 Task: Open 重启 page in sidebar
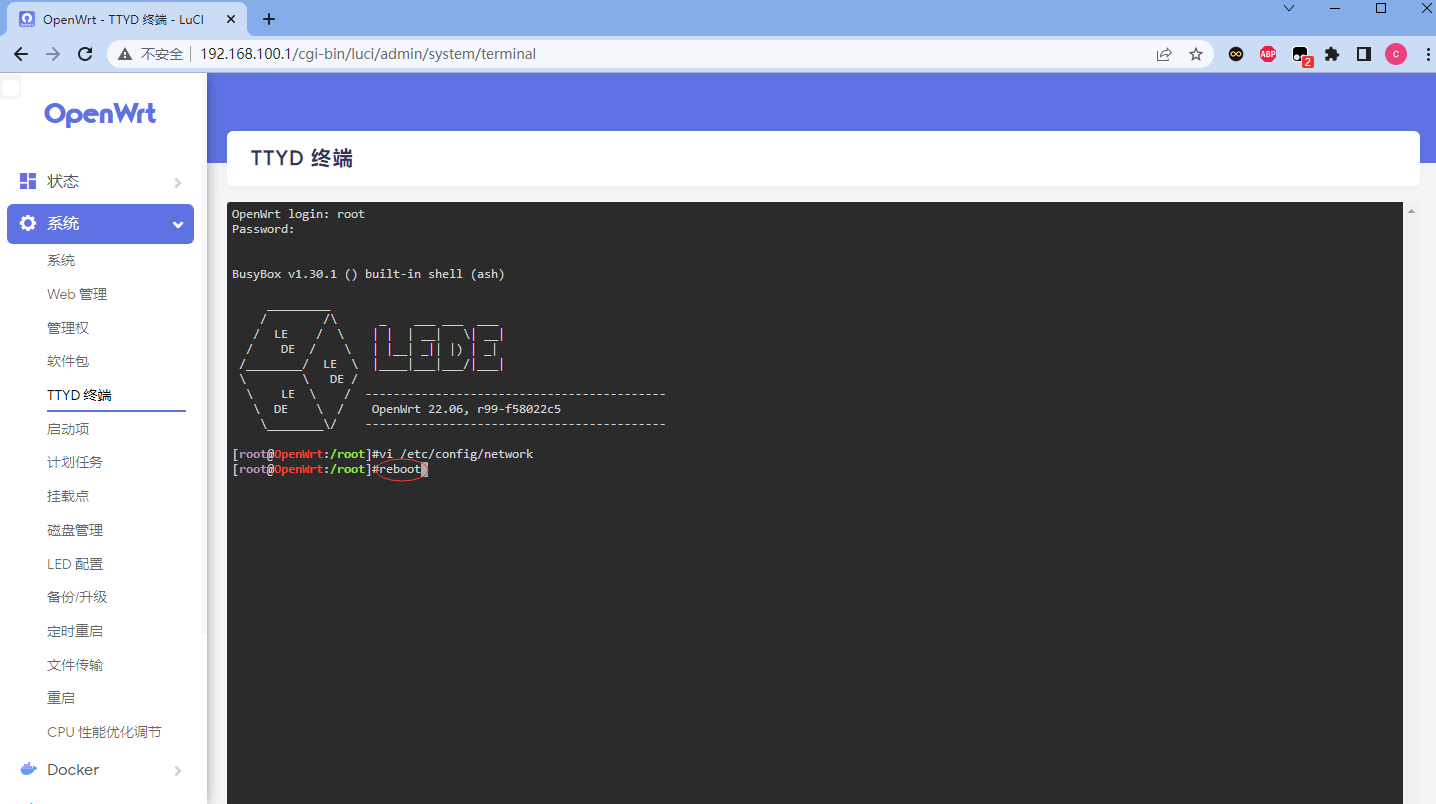(x=61, y=698)
